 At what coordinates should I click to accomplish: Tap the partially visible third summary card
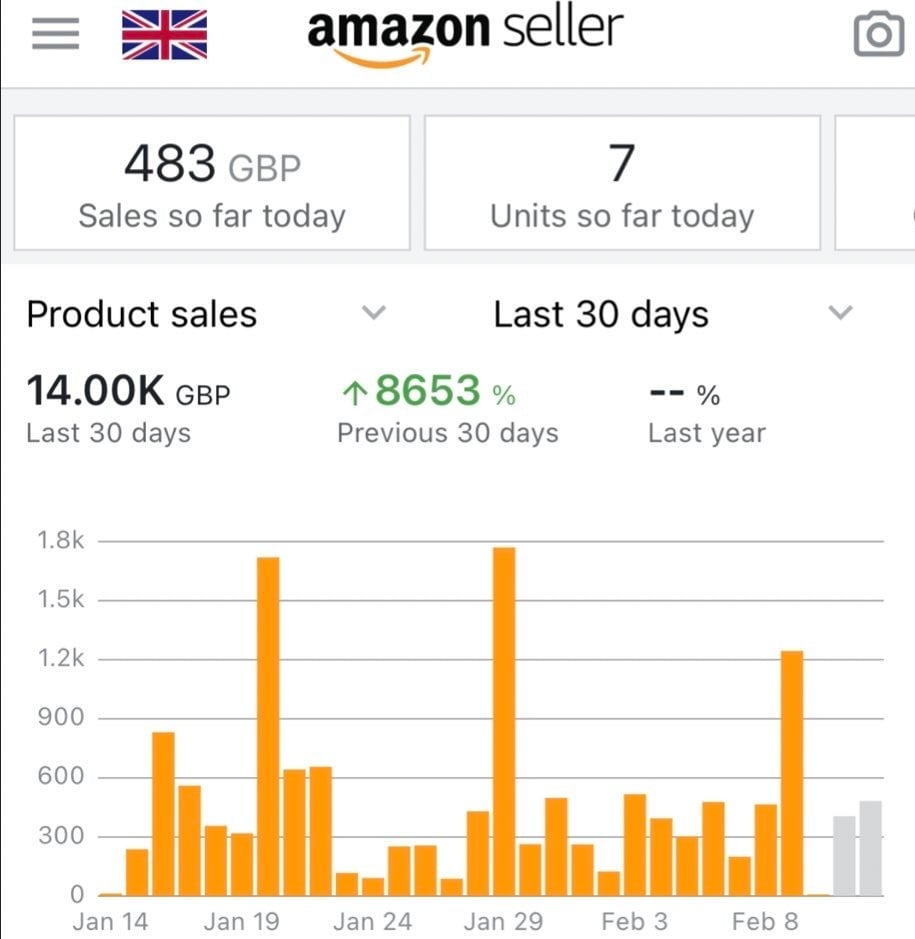pyautogui.click(x=876, y=183)
